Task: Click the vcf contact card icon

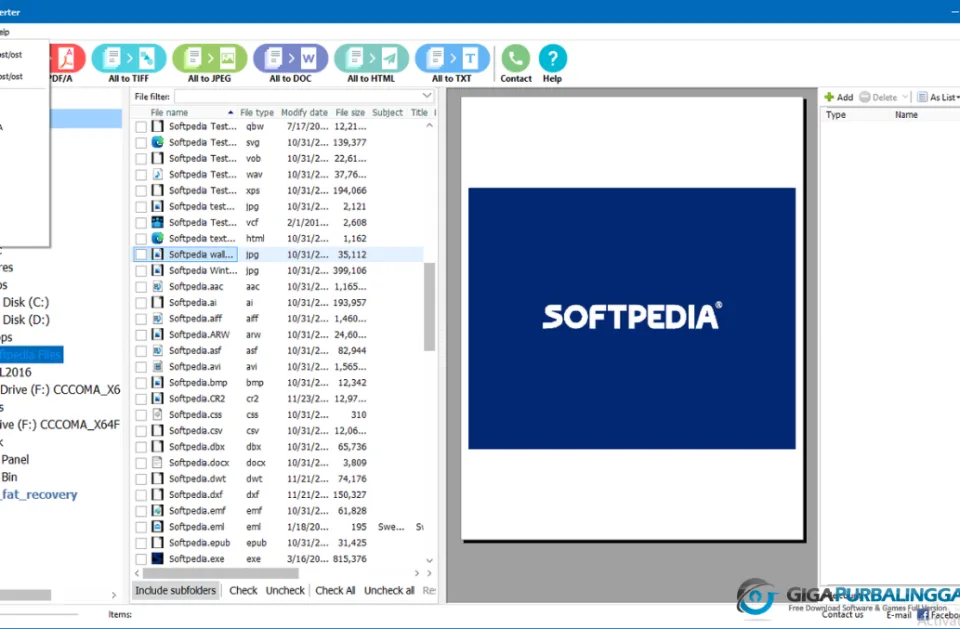Action: point(157,222)
